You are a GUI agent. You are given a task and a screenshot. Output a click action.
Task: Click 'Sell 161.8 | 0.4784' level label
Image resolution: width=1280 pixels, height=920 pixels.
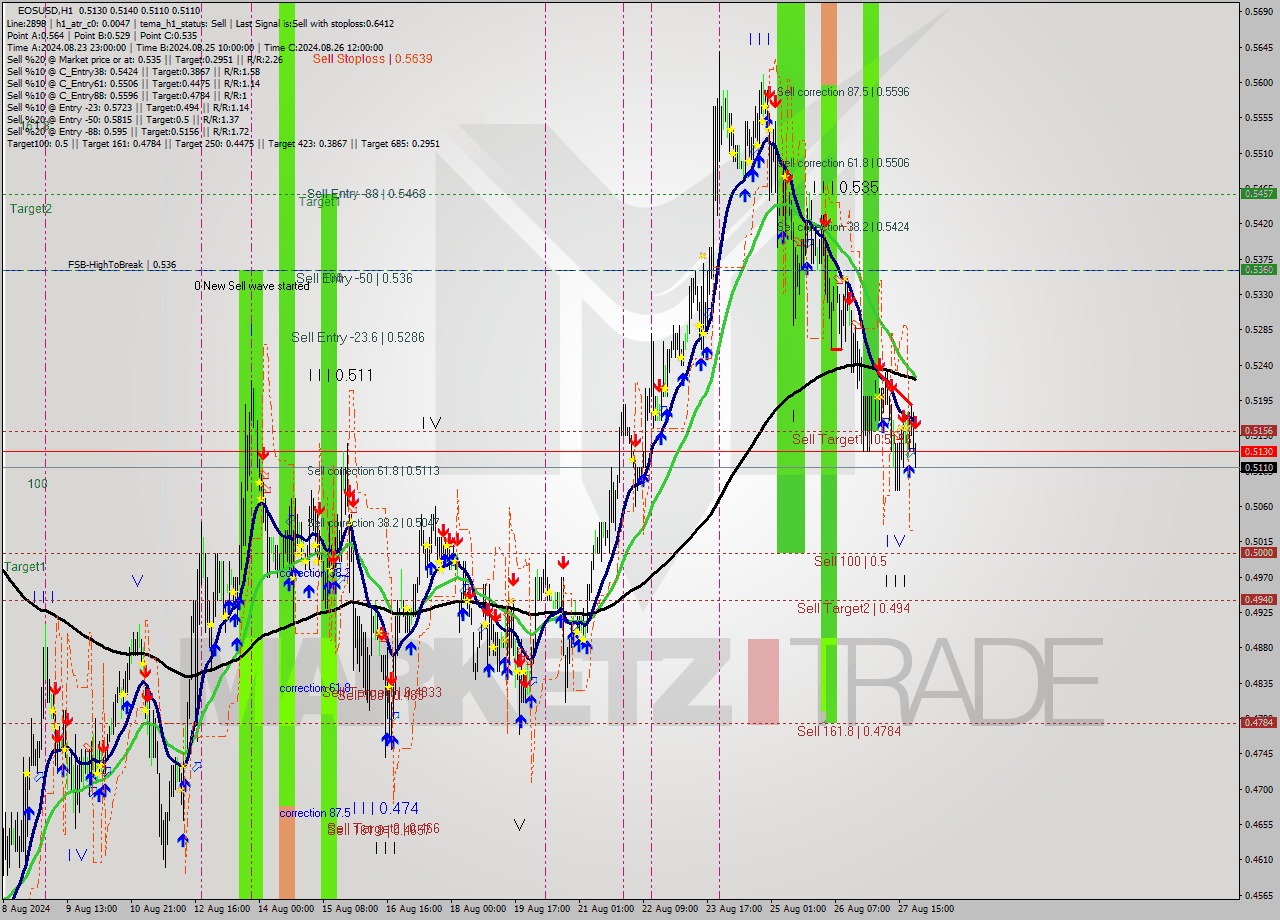click(x=849, y=731)
